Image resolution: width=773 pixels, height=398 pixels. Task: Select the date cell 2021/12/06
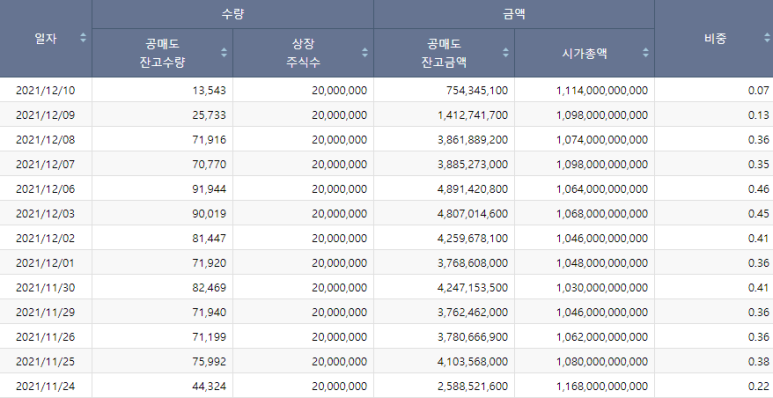tap(45, 189)
